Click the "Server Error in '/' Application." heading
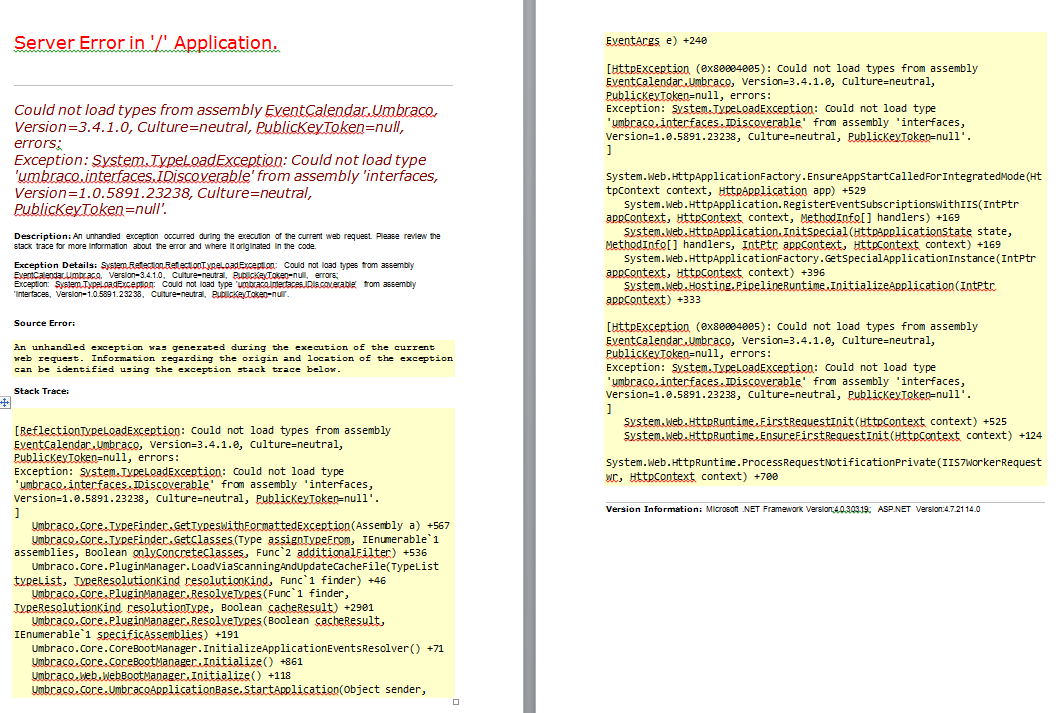Screen dimensions: 1058x713 point(145,43)
